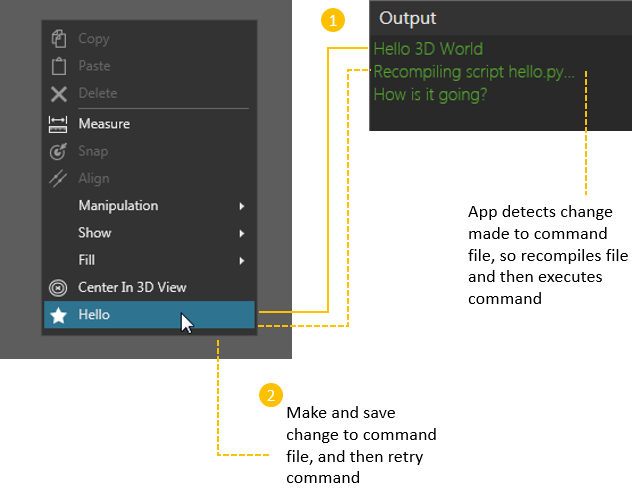Click the 'Hello 3D World' output line

click(x=428, y=49)
